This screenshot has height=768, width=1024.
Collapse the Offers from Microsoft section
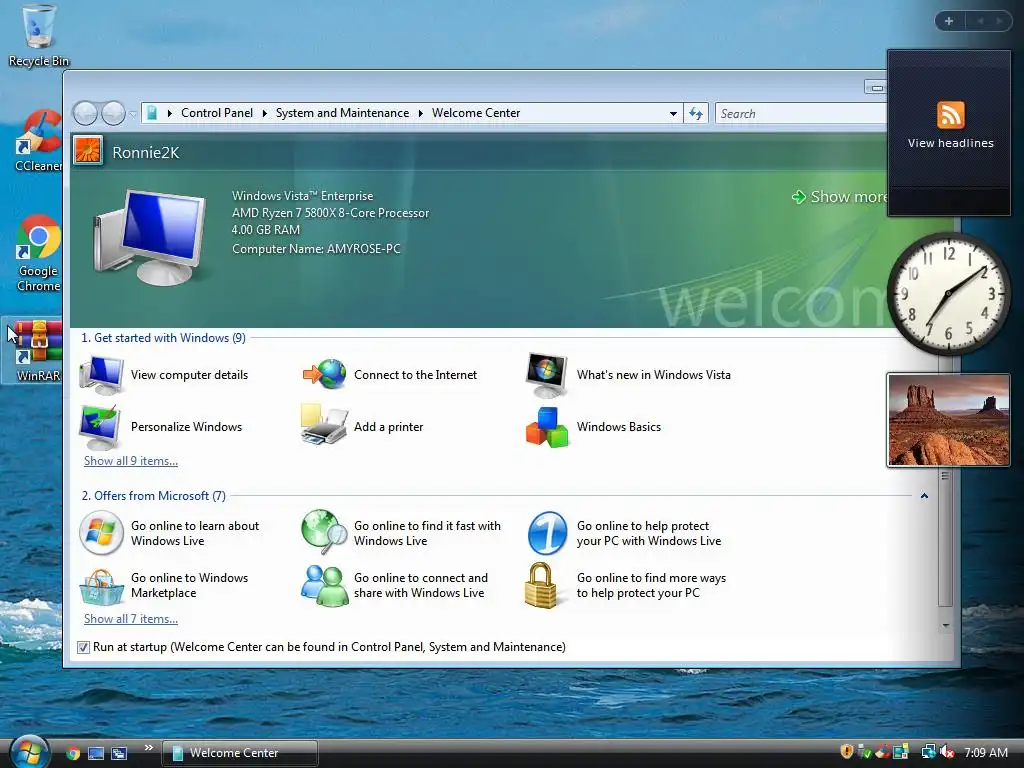pyautogui.click(x=924, y=496)
